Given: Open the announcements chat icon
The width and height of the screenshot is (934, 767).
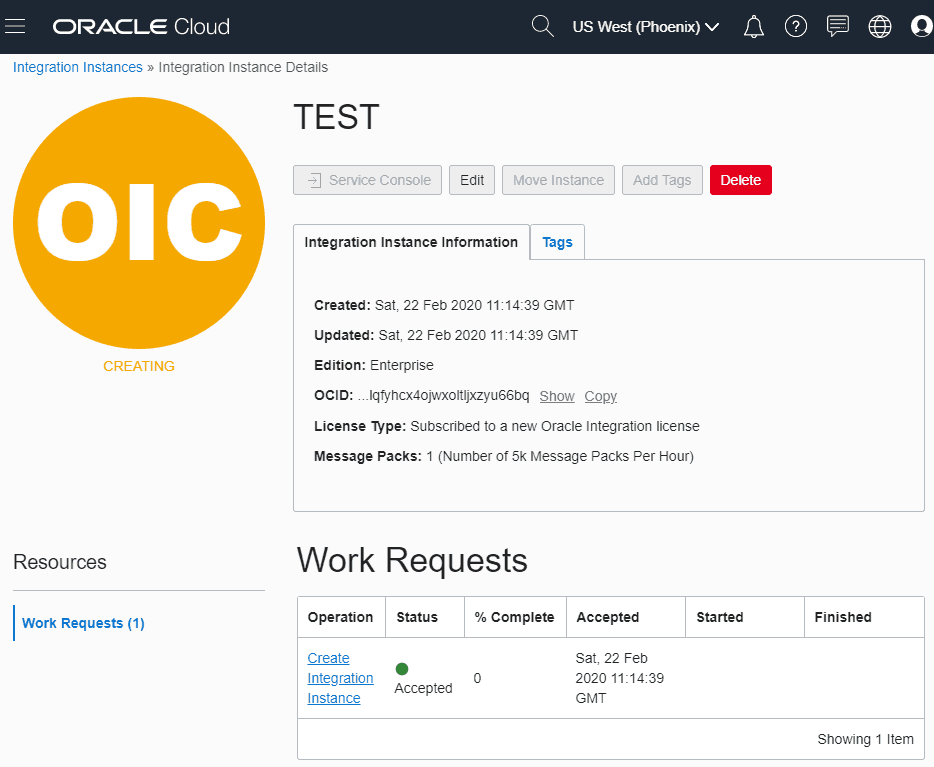Looking at the screenshot, I should [838, 26].
